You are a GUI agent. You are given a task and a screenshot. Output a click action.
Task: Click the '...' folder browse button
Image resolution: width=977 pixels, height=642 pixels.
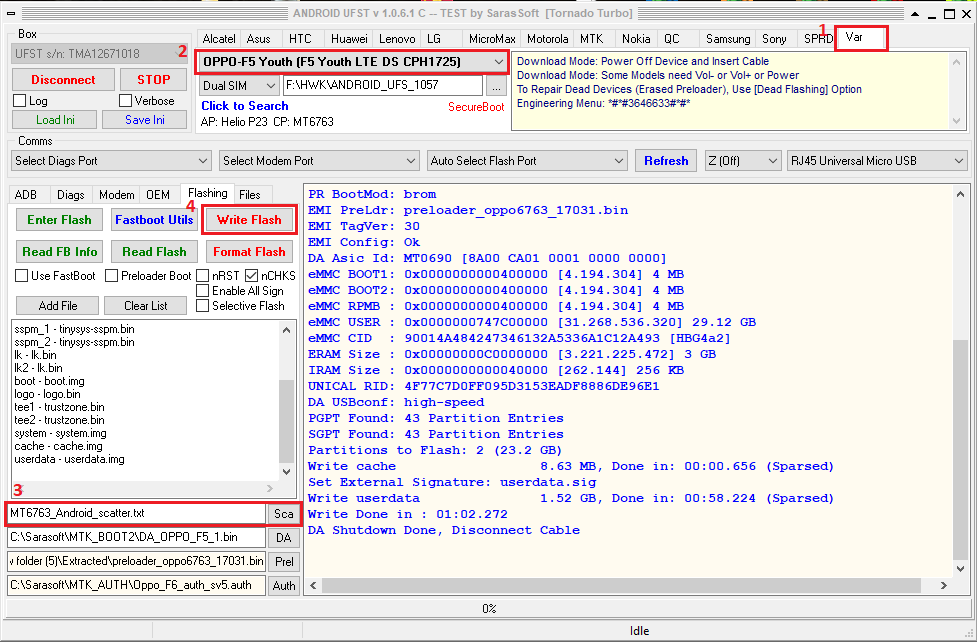[x=496, y=86]
